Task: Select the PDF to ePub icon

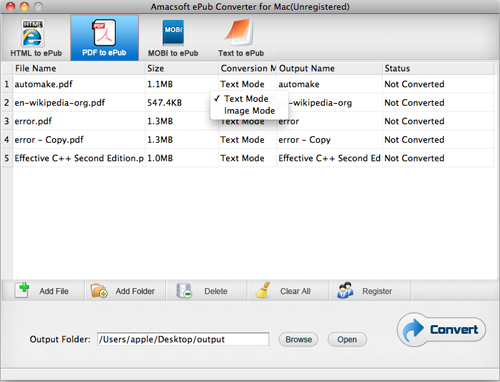Action: coord(104,33)
